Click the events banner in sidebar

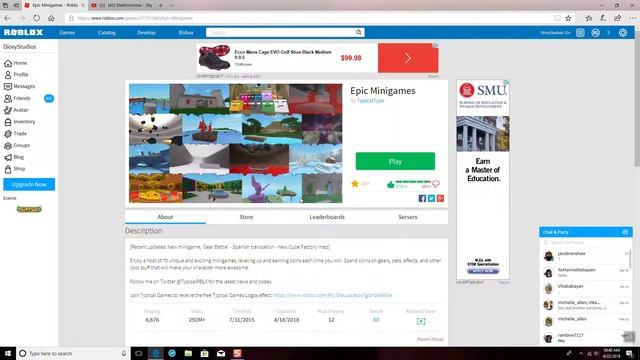[29, 209]
